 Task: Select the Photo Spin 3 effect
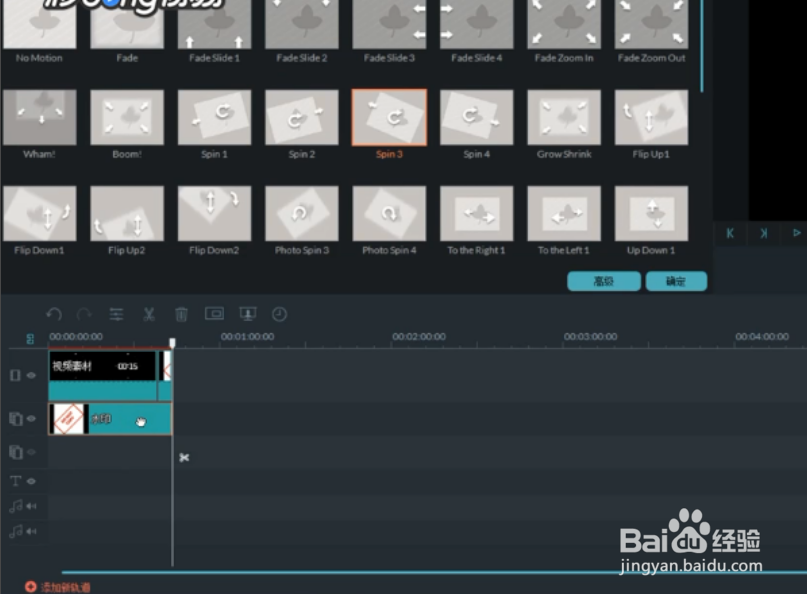[302, 214]
